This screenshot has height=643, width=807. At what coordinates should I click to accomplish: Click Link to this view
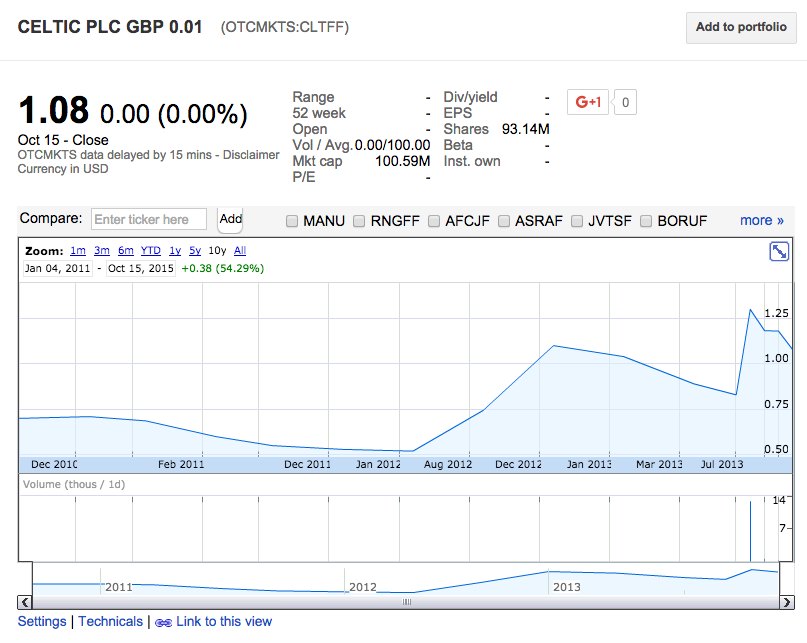pos(224,622)
